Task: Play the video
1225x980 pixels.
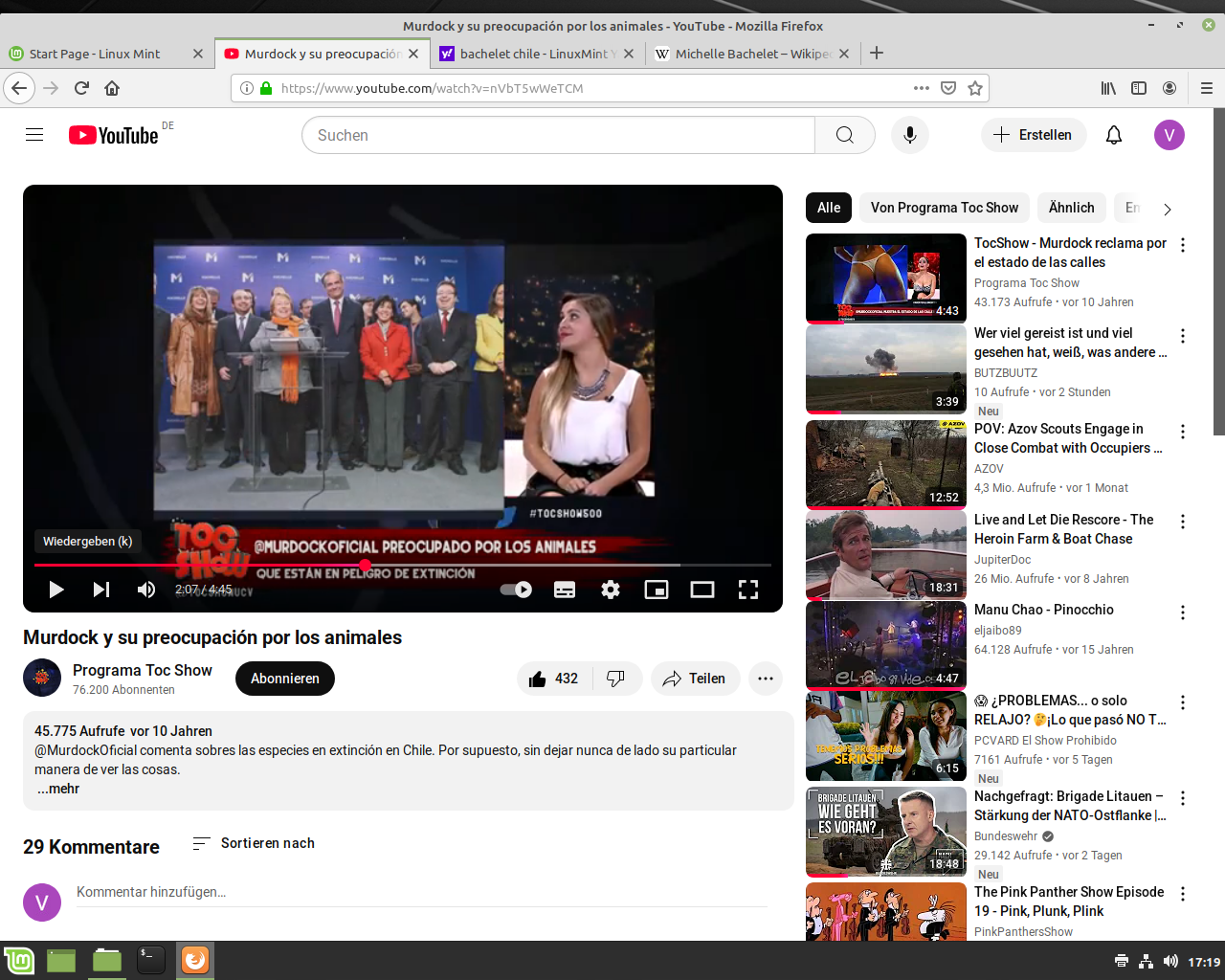Action: pyautogui.click(x=56, y=590)
